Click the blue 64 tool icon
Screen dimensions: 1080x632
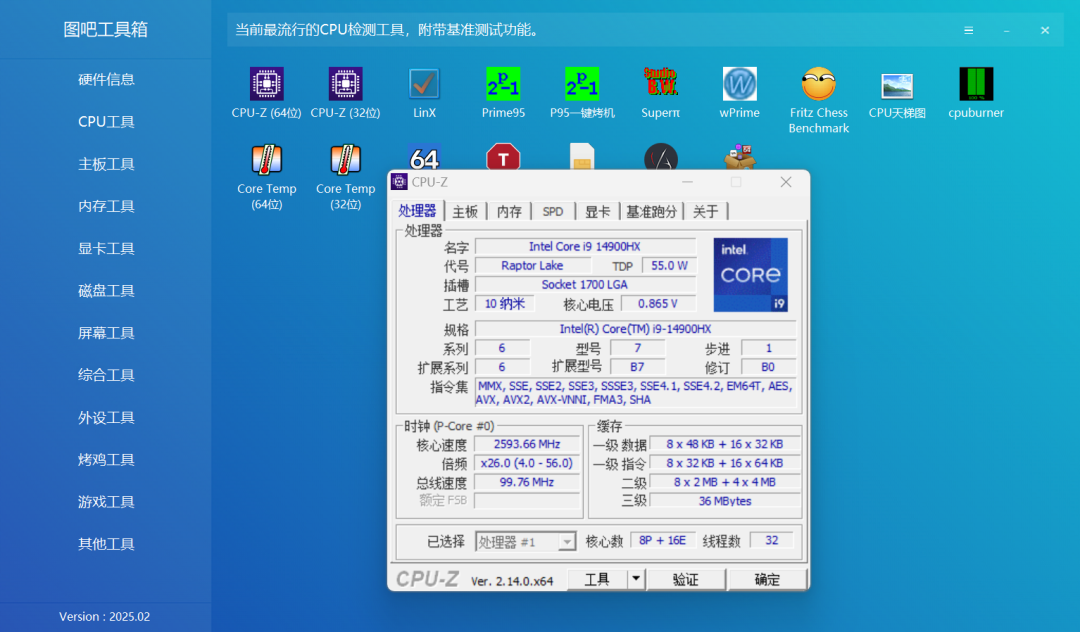(x=424, y=158)
